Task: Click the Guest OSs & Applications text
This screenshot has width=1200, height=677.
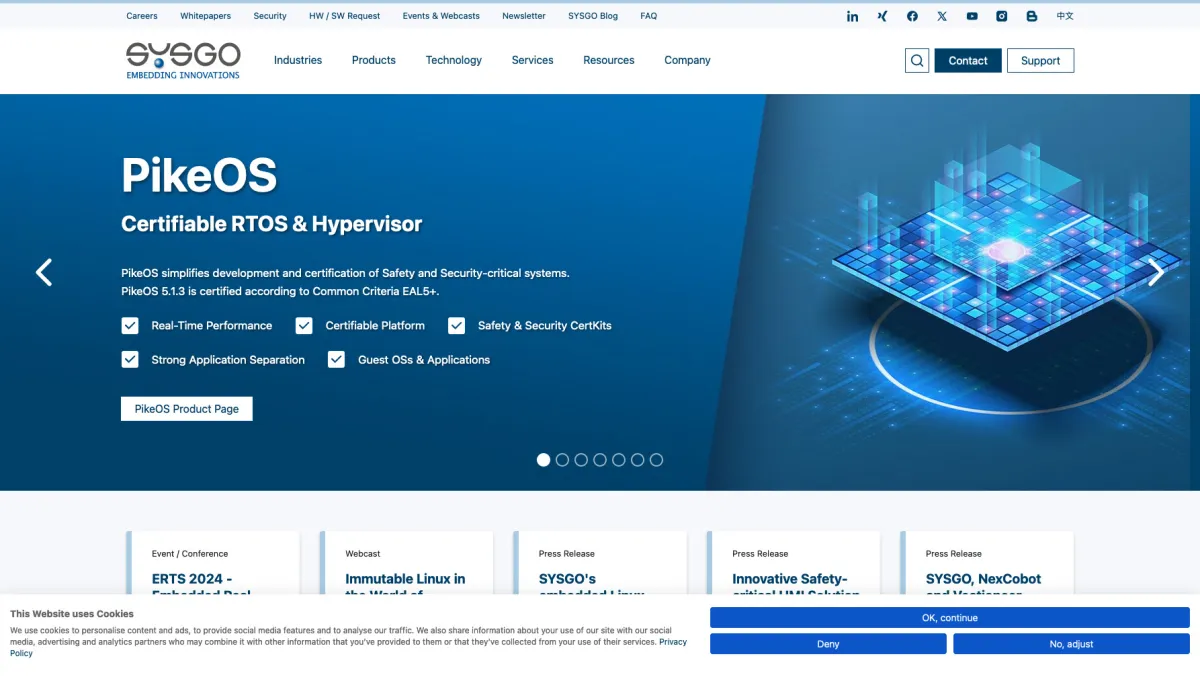Action: click(x=424, y=360)
